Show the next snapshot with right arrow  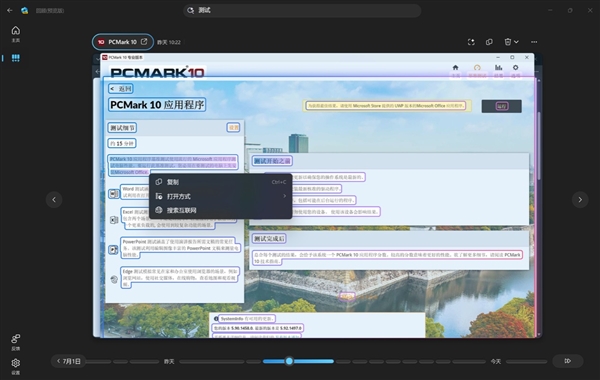(580, 200)
